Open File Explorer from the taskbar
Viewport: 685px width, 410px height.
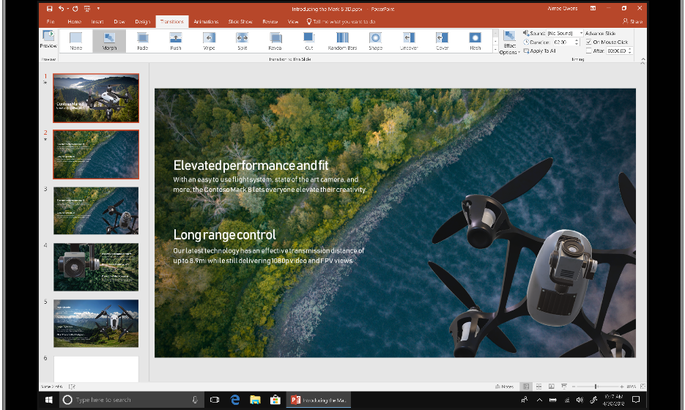[x=255, y=400]
